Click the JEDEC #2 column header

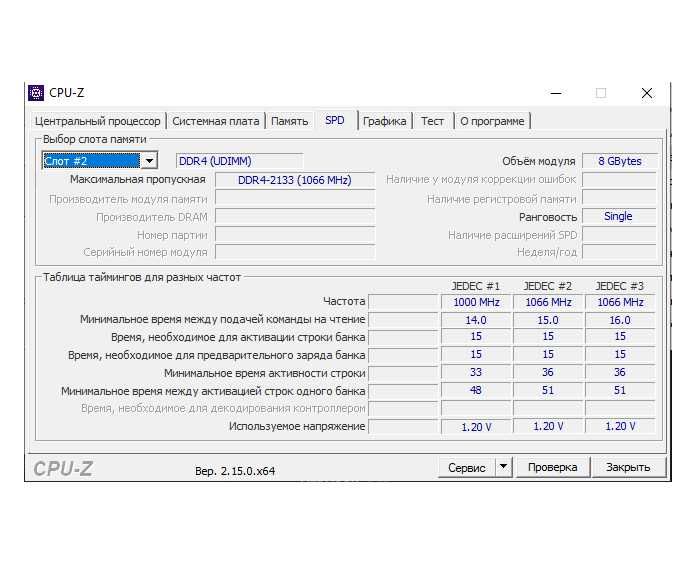click(548, 286)
